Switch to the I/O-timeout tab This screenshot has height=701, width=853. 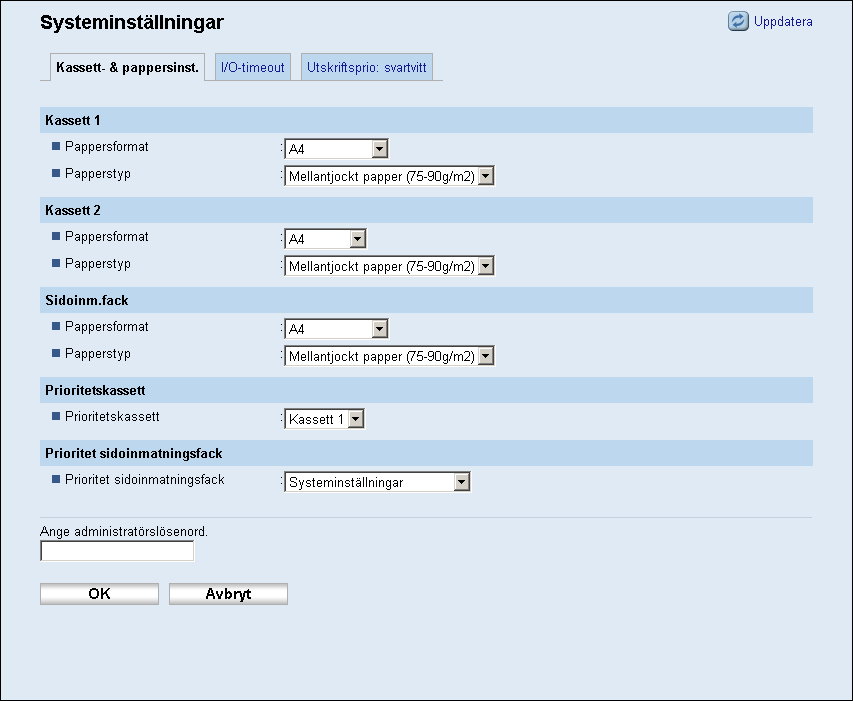252,67
